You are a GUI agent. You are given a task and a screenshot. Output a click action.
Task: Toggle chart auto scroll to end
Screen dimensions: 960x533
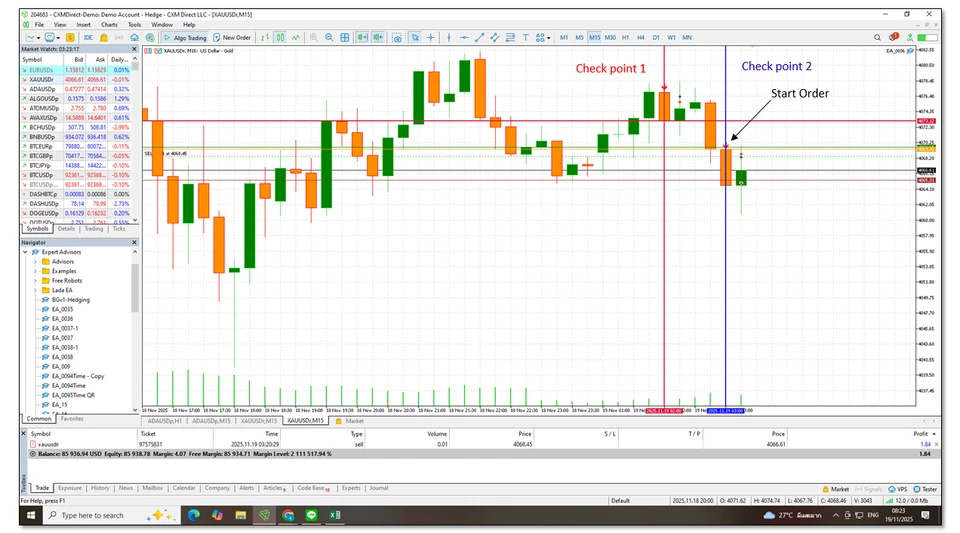pos(362,37)
